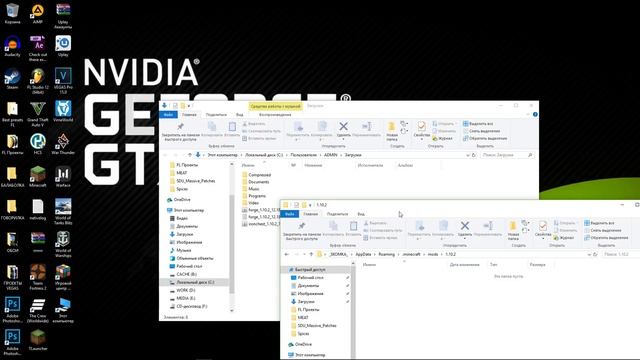Open address history dropdown in Загрузки window

click(x=468, y=155)
